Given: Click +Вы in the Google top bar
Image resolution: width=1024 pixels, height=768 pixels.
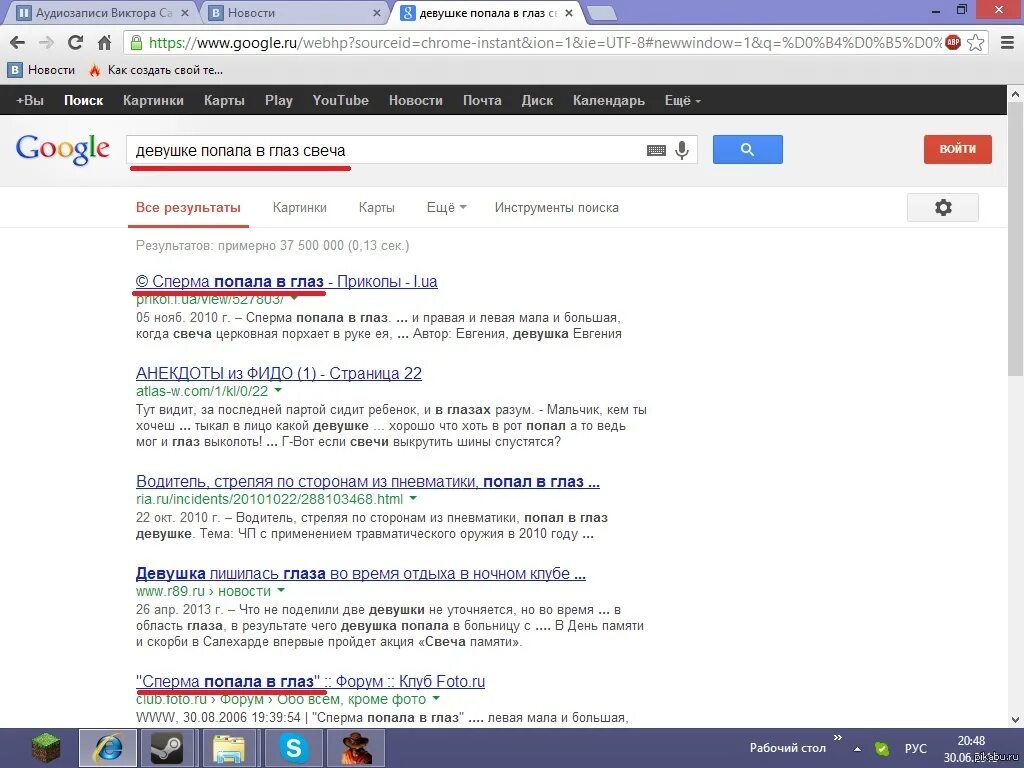Looking at the screenshot, I should tap(29, 101).
